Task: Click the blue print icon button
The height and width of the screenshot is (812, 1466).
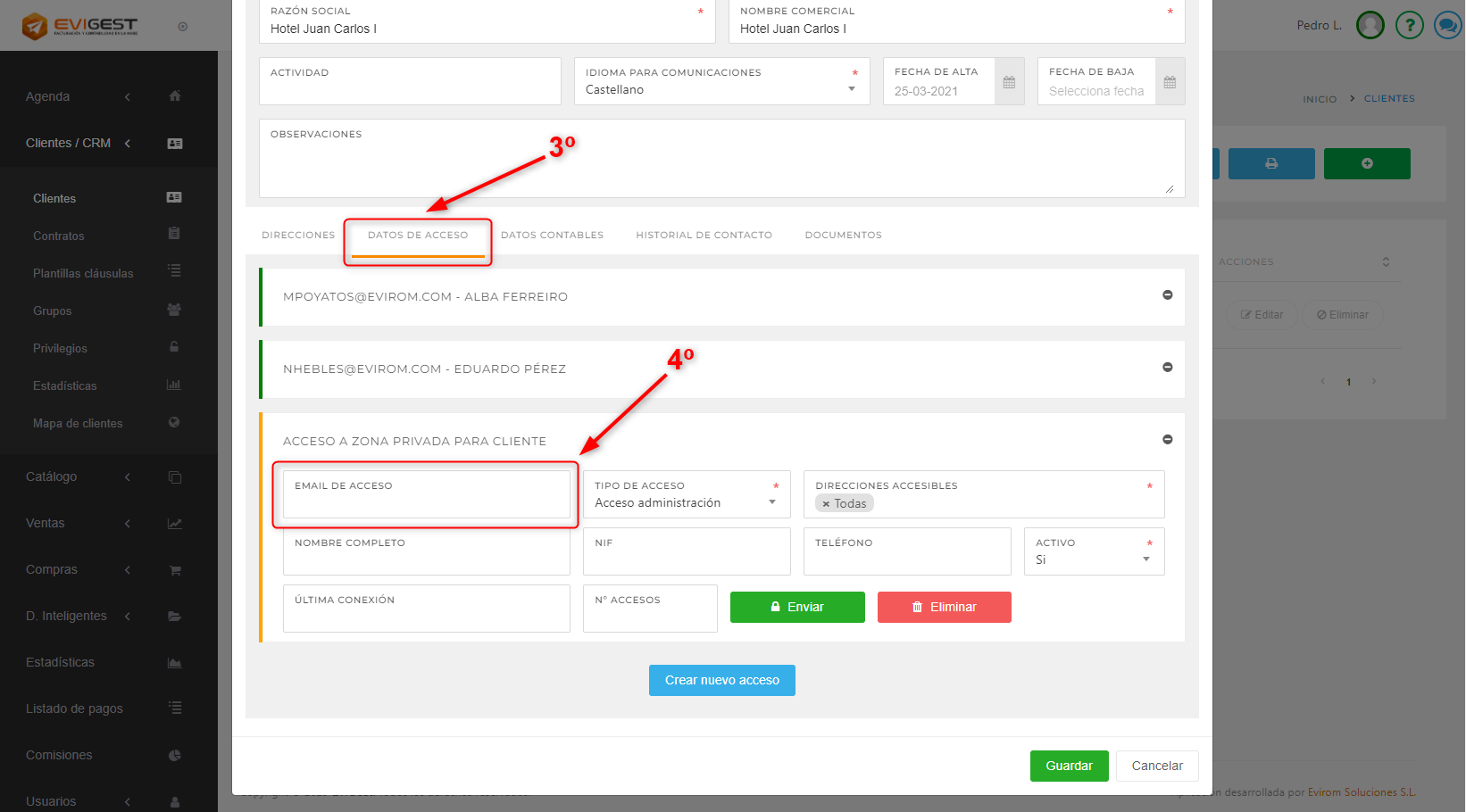Action: pyautogui.click(x=1270, y=163)
